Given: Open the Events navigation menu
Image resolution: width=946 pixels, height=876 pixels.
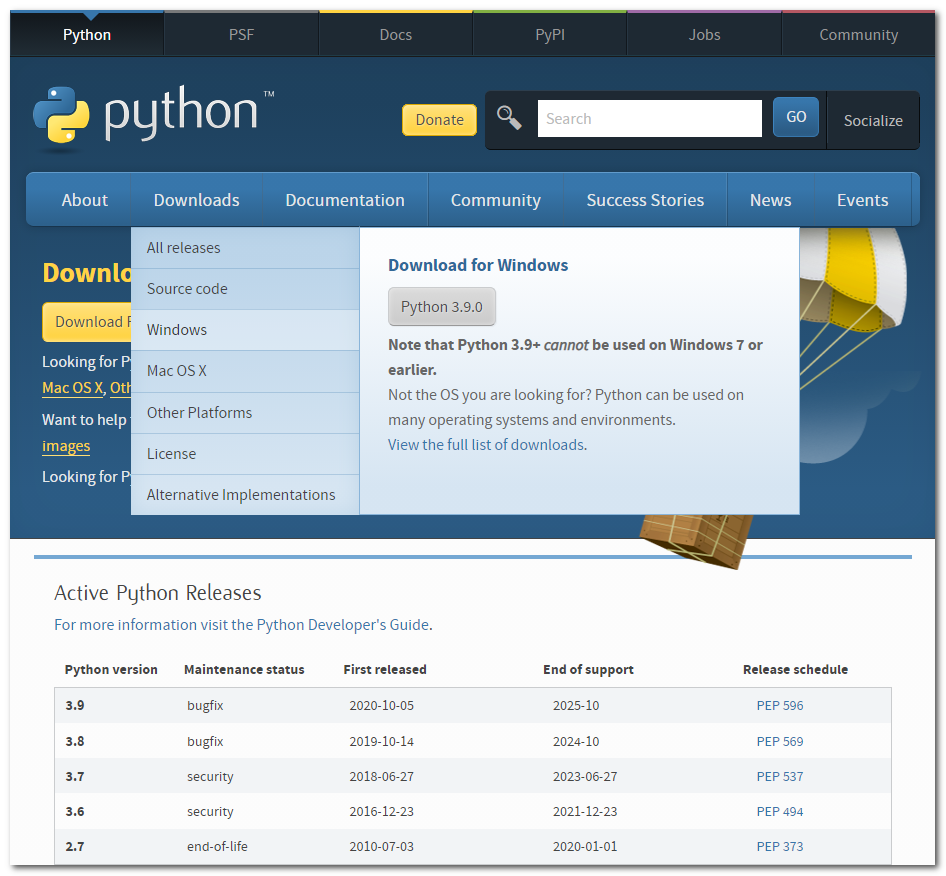Looking at the screenshot, I should 862,200.
